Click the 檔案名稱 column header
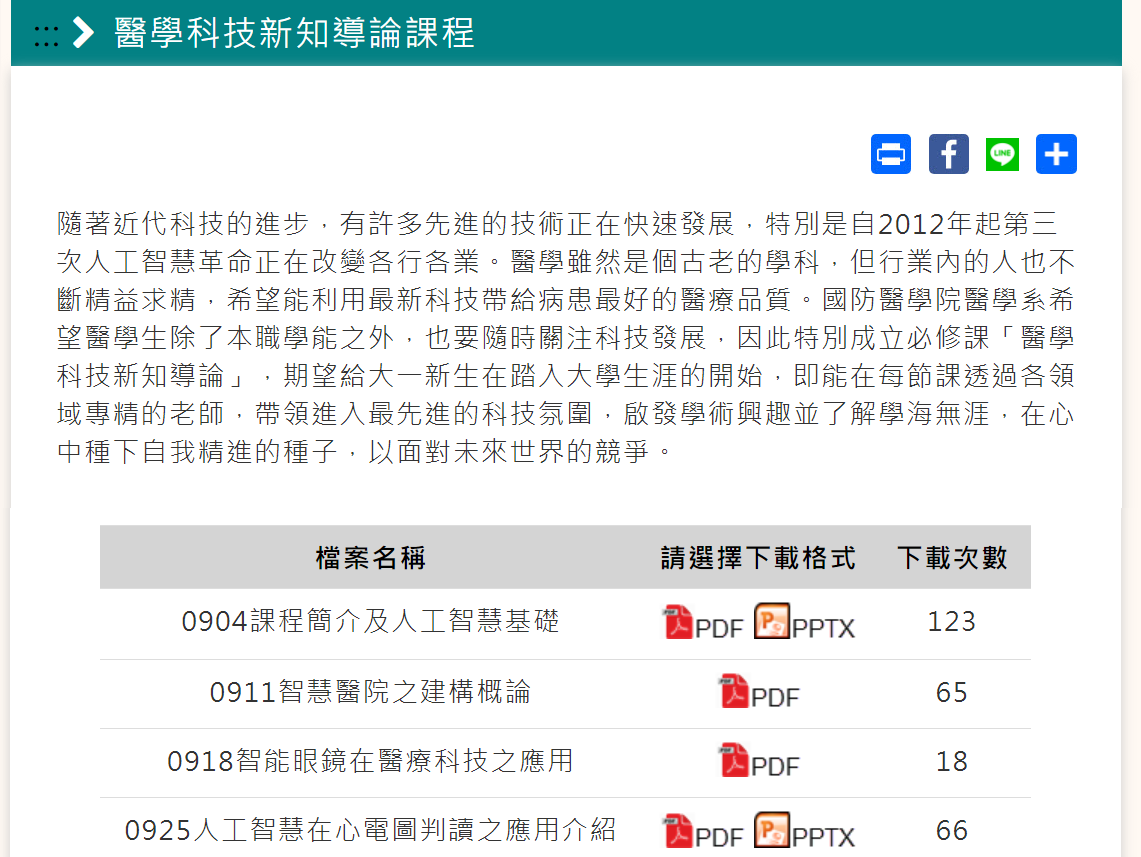1141x857 pixels. point(370,558)
